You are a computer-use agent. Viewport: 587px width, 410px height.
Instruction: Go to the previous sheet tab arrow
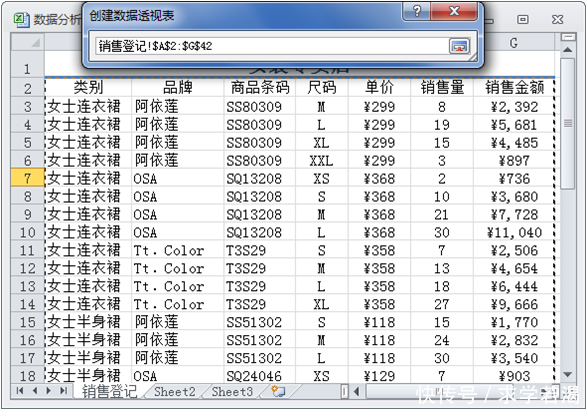[35, 391]
